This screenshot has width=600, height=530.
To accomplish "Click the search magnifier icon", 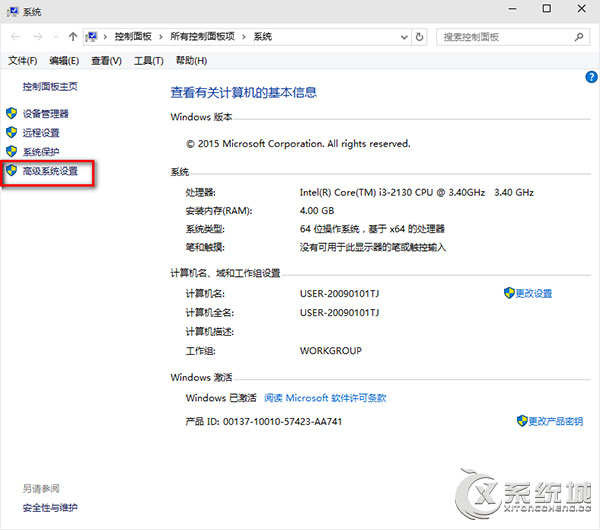I will coord(579,37).
